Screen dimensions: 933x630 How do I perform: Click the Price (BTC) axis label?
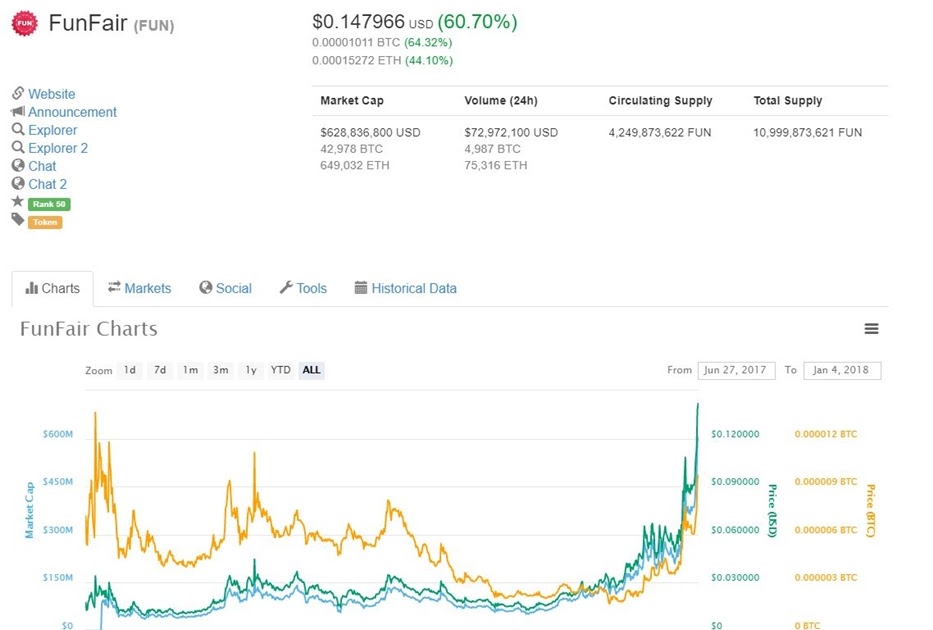tap(870, 510)
